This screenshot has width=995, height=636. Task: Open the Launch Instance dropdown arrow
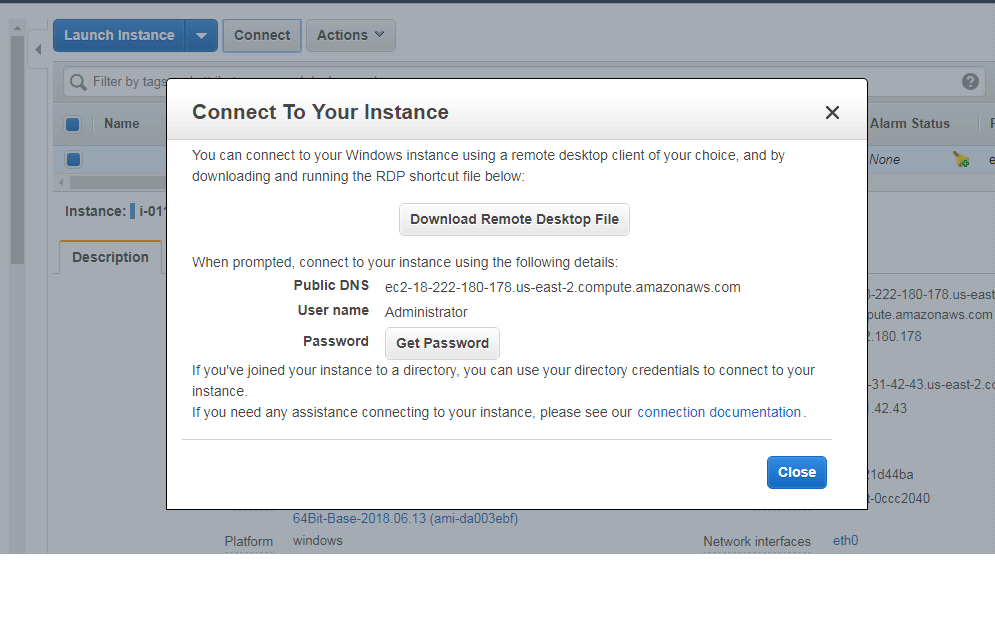[x=201, y=36]
